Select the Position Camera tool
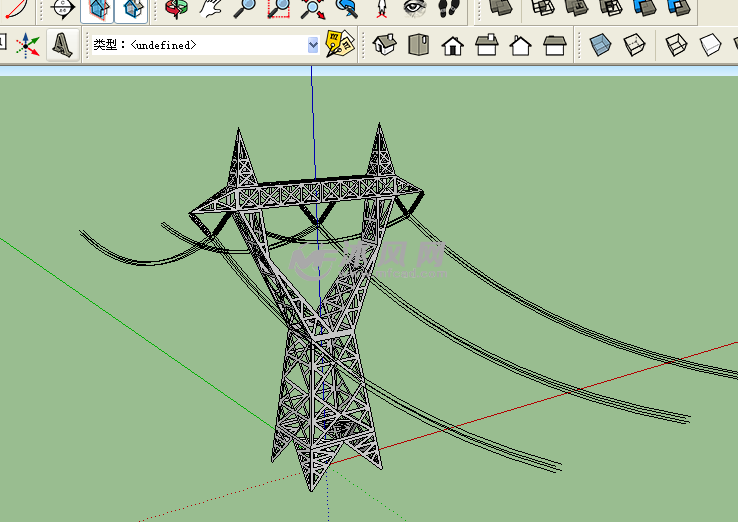The width and height of the screenshot is (738, 522). tap(381, 9)
